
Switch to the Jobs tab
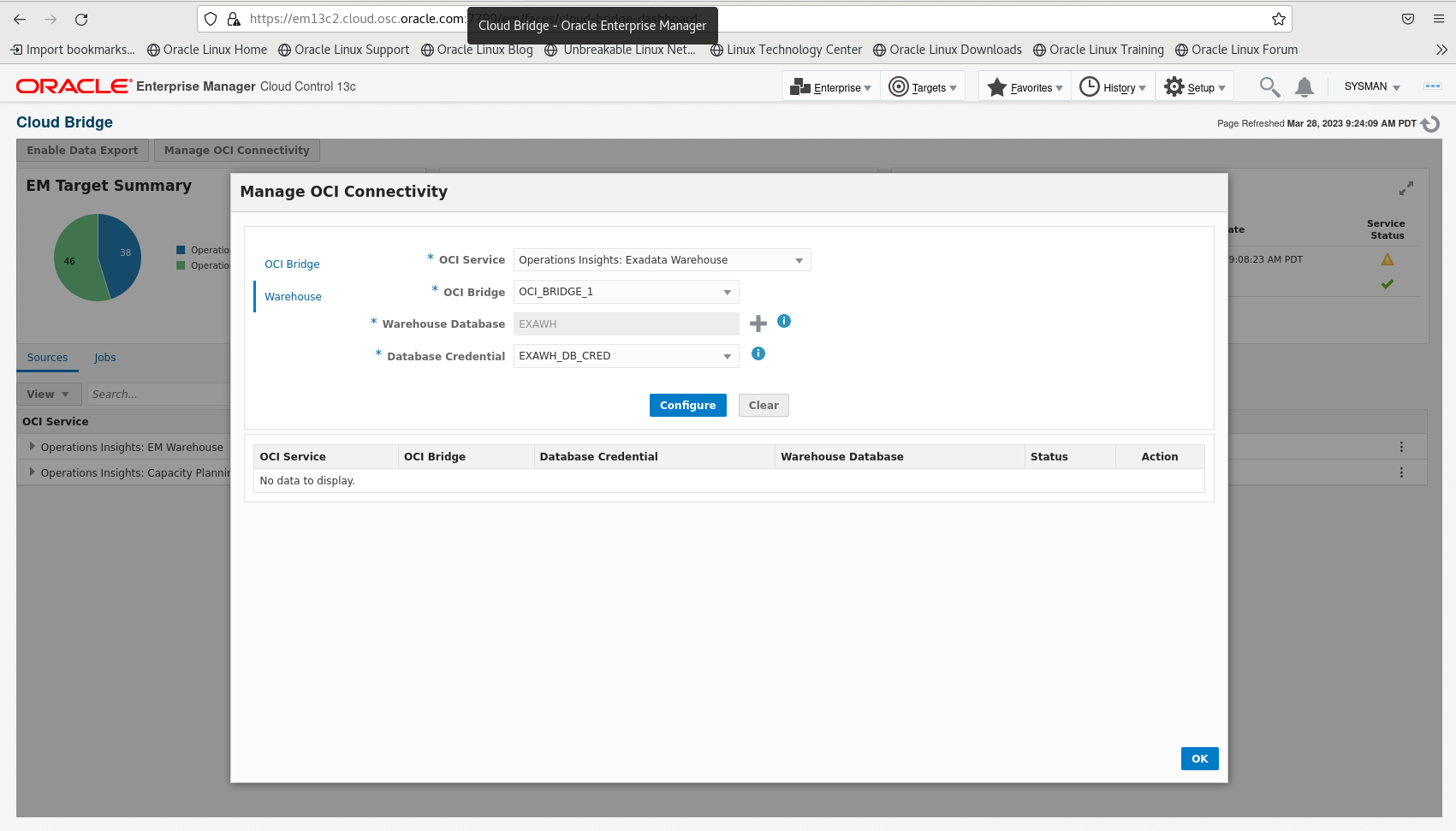[104, 358]
